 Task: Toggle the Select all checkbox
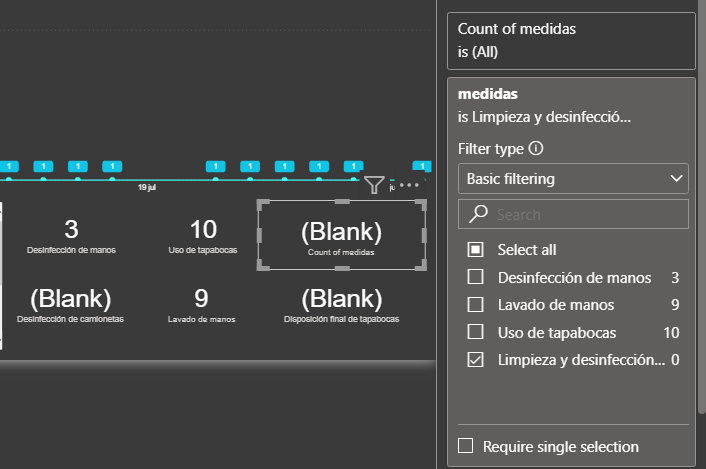pos(475,249)
